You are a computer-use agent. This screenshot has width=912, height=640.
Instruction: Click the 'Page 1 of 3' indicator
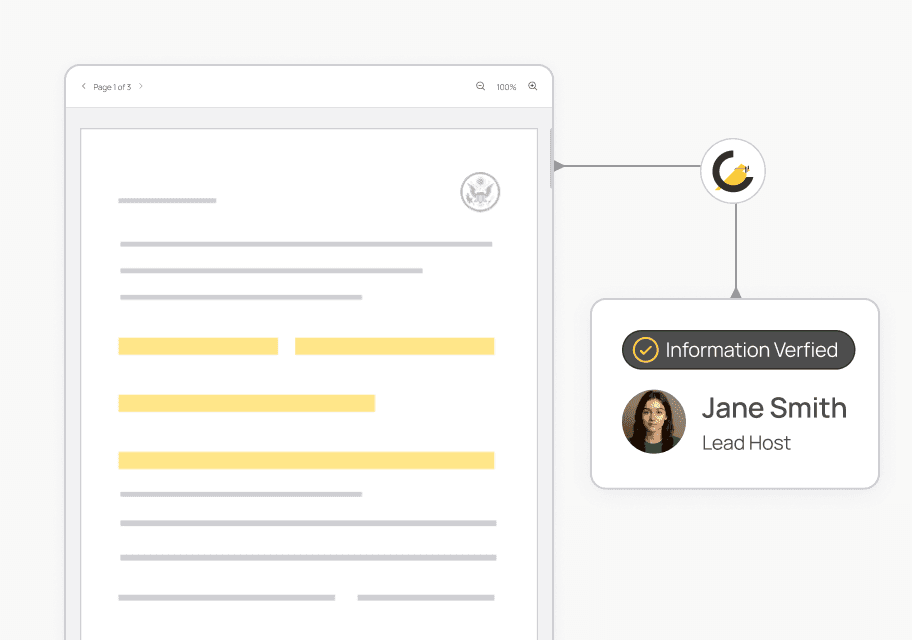(112, 87)
